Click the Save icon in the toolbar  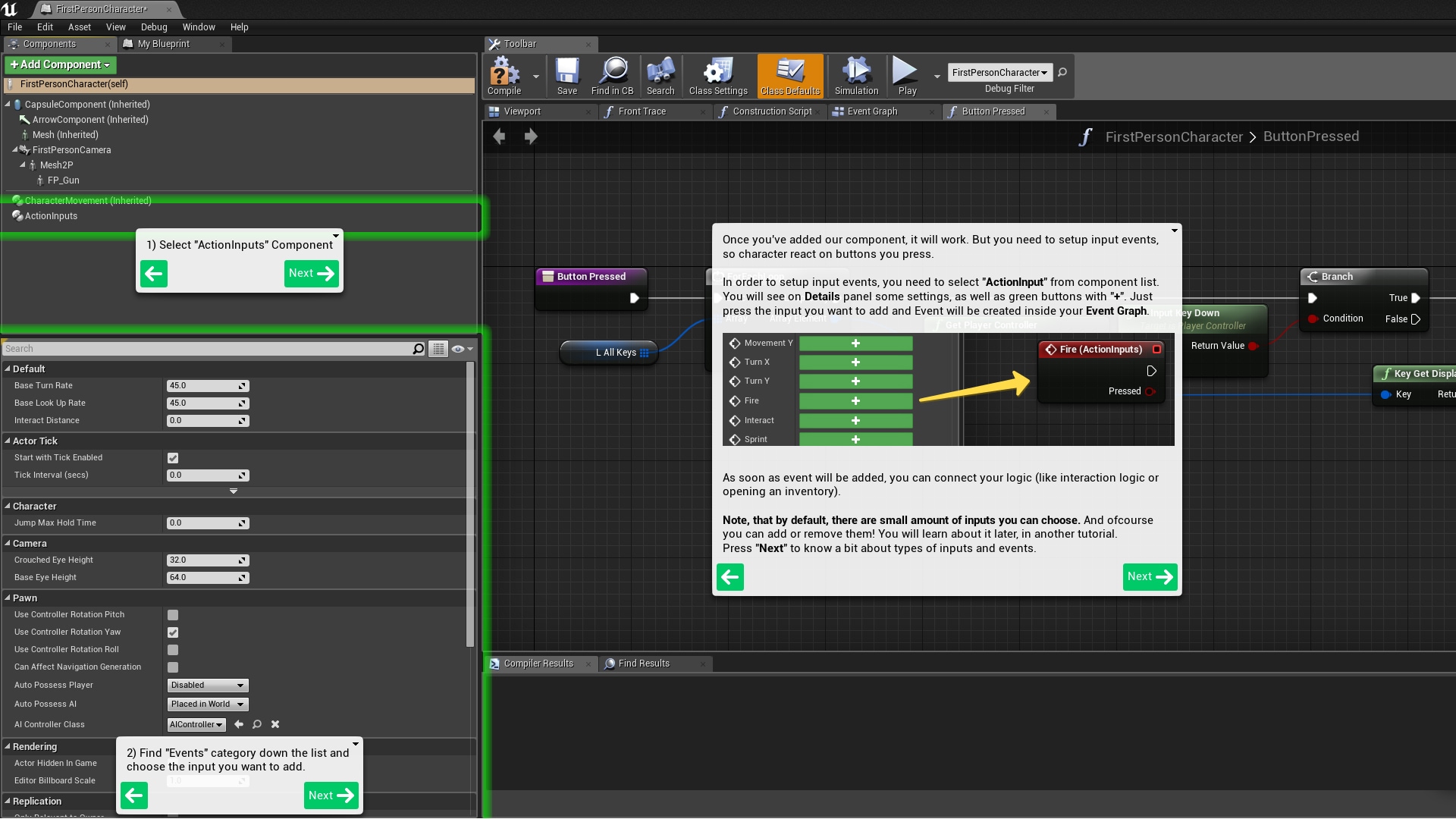566,75
